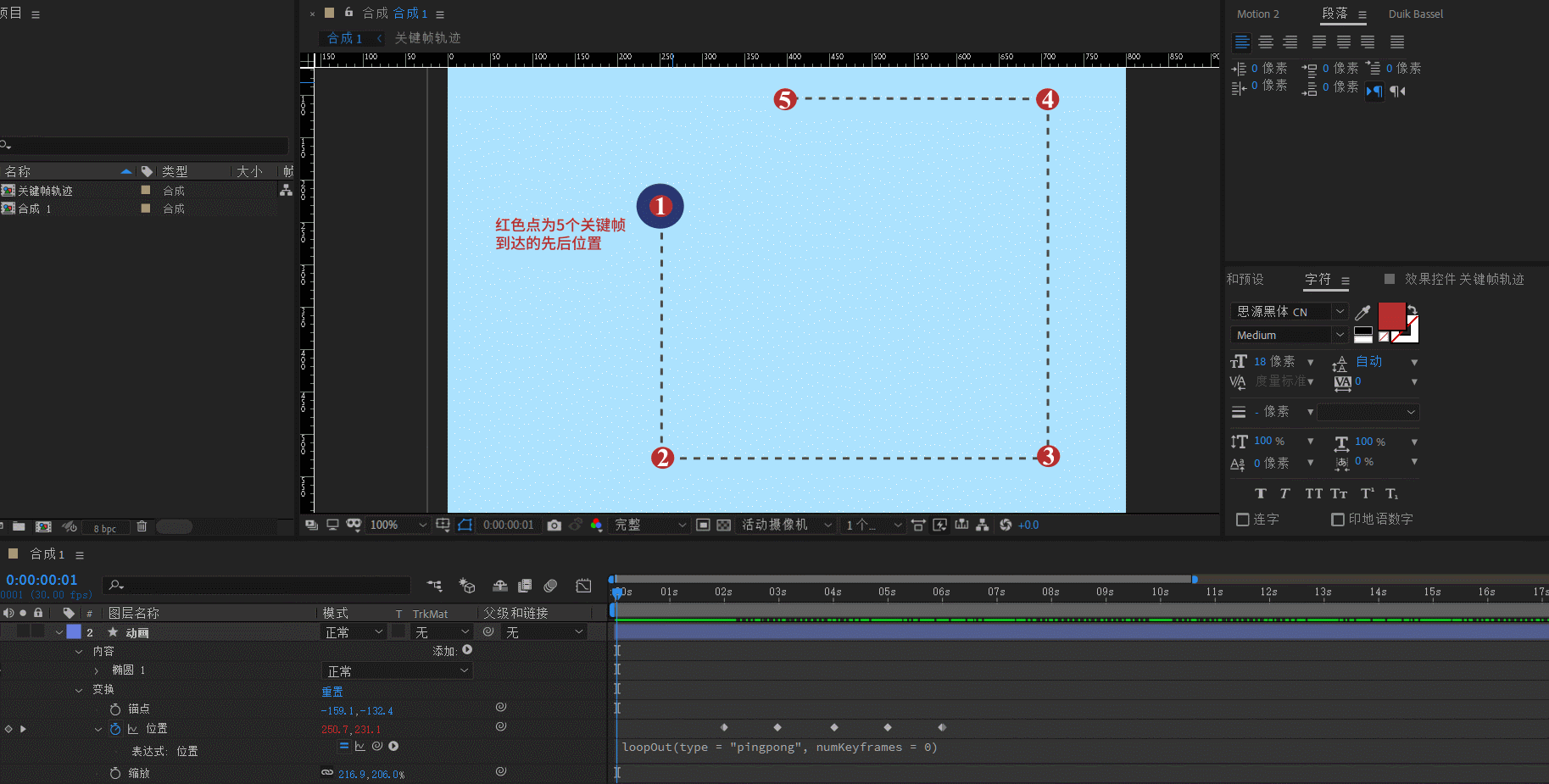Toggle stopwatch for 缩放 property
The image size is (1549, 784).
(115, 773)
